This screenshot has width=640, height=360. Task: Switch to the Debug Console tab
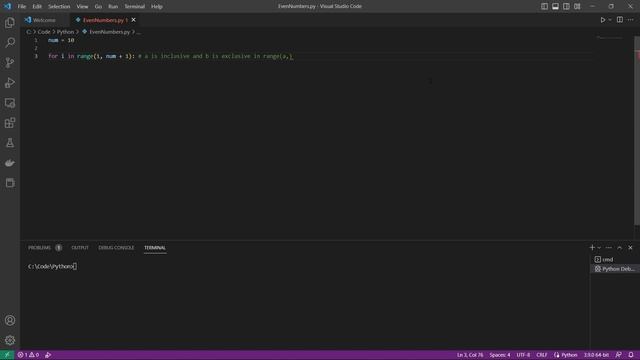point(116,248)
